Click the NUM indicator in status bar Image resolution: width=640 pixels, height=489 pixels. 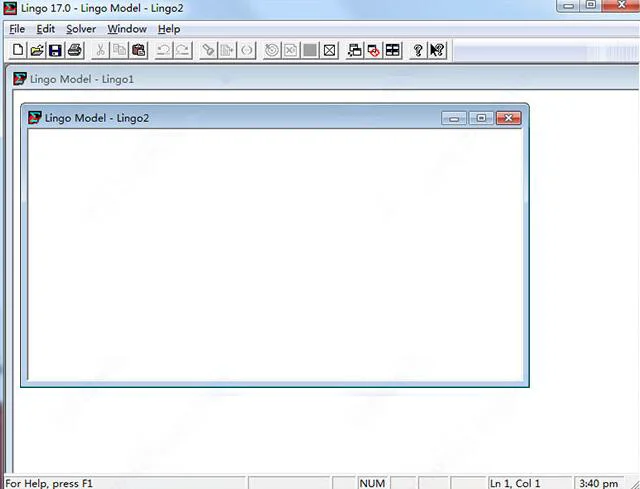click(372, 483)
